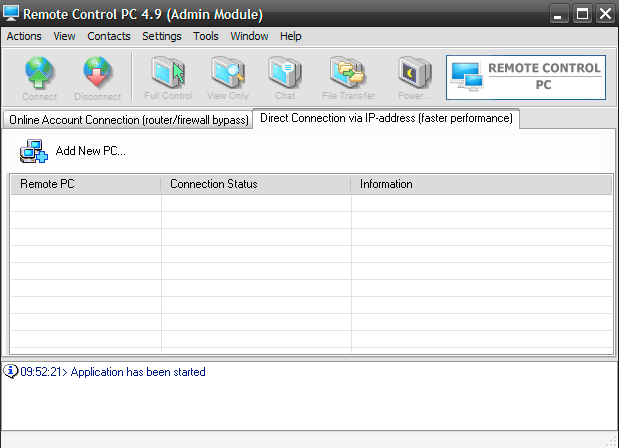Sort by Remote PC column header
Viewport: 619px width, 448px height.
(x=86, y=184)
